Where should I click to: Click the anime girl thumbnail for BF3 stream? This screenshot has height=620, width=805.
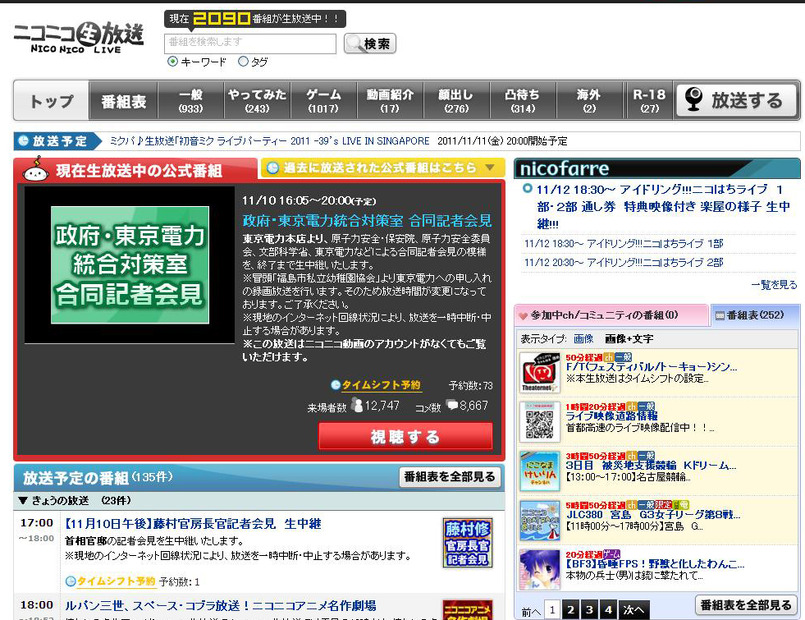click(540, 570)
